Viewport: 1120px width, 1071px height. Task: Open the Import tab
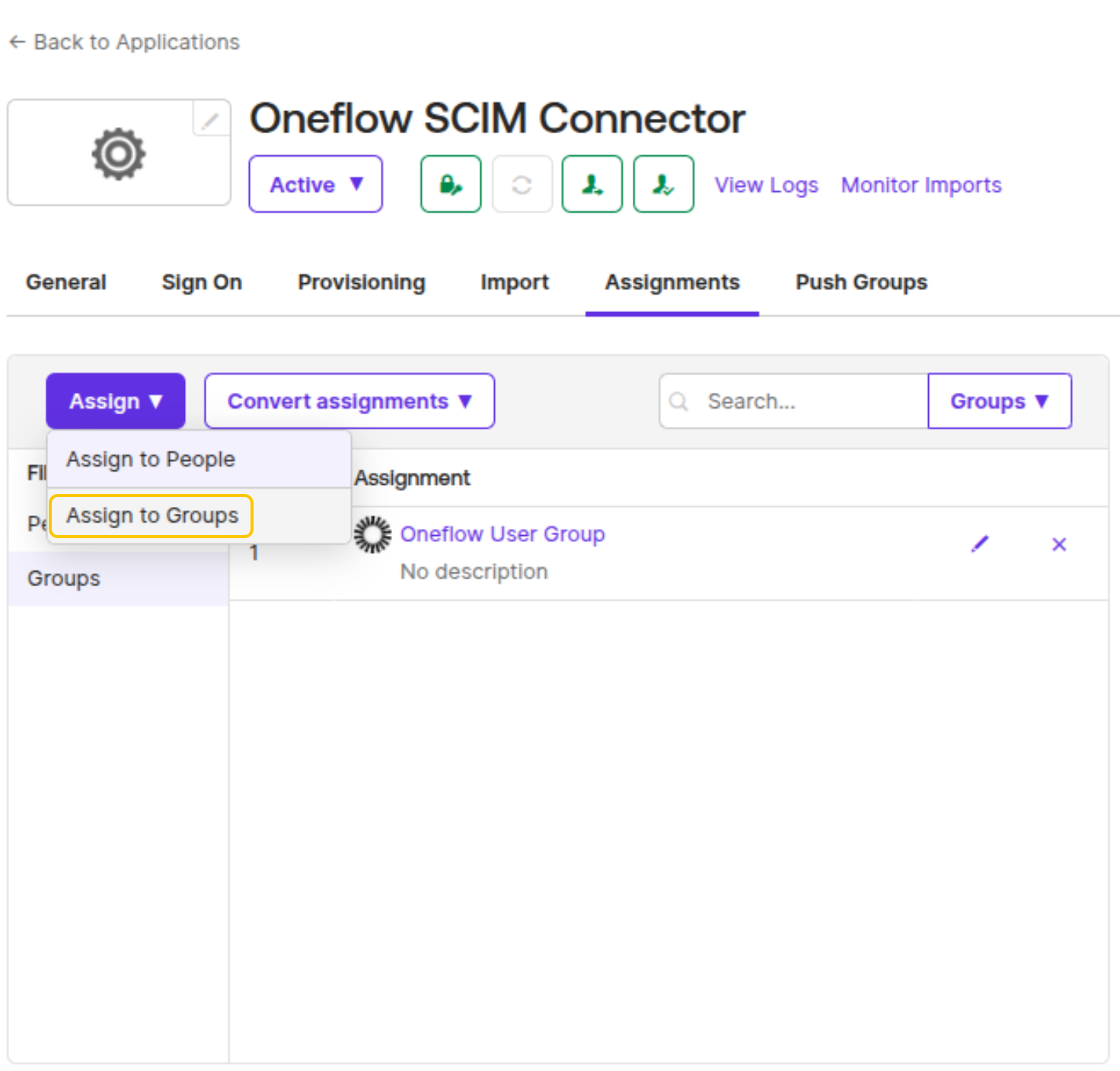[x=515, y=282]
